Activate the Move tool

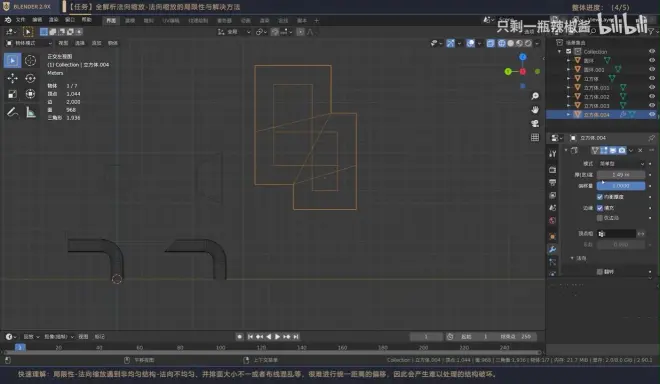click(x=12, y=78)
